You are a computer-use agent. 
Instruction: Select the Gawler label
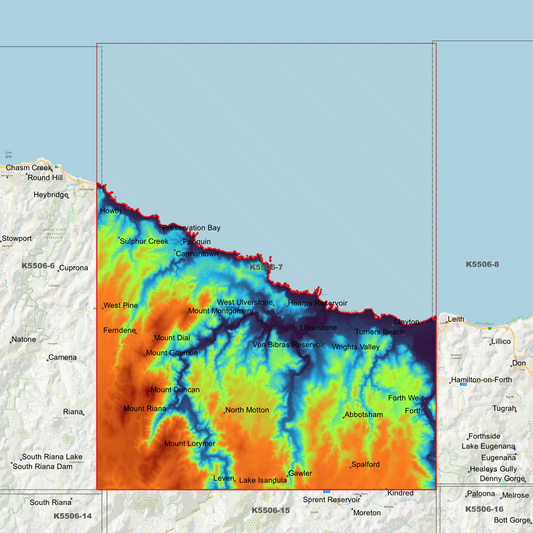pyautogui.click(x=300, y=473)
